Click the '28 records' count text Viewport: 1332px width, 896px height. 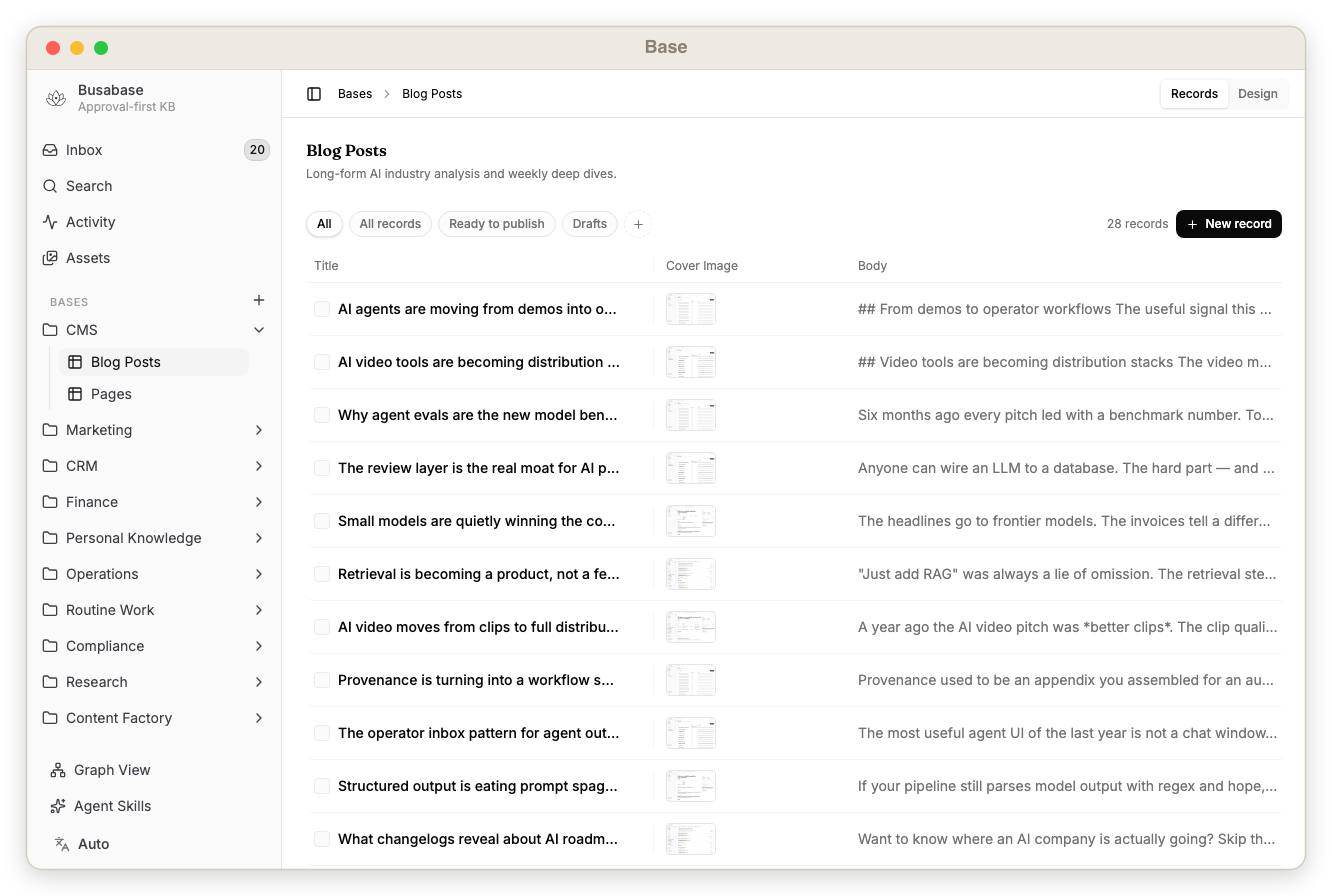[x=1137, y=224]
